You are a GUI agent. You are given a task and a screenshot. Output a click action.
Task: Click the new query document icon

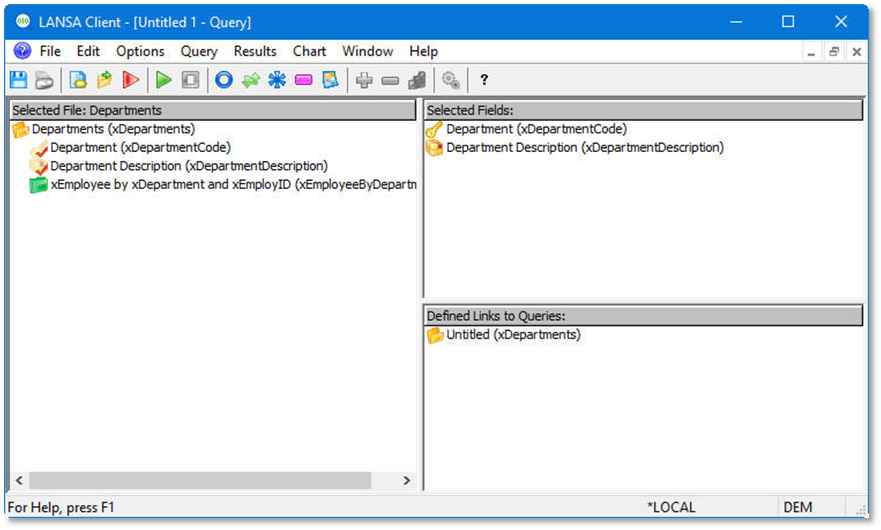coord(78,80)
